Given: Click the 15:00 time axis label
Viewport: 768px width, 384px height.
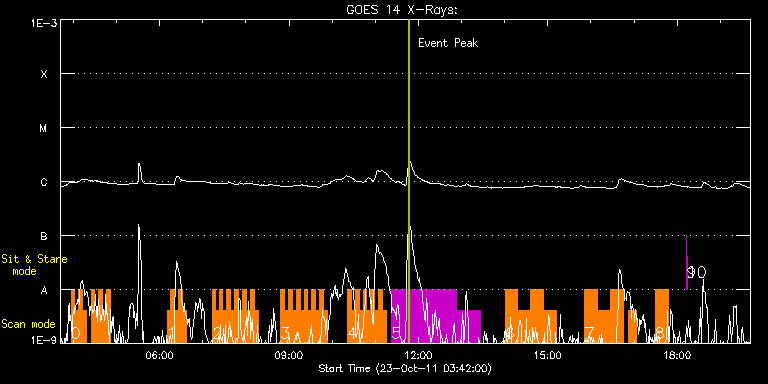Looking at the screenshot, I should point(547,355).
